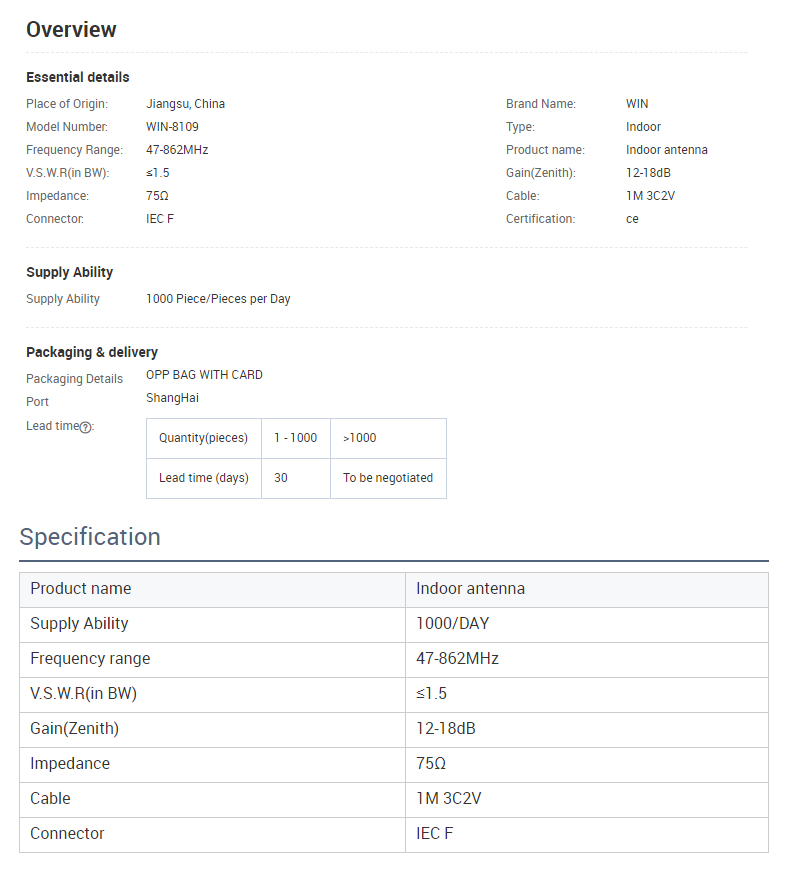Click the ShangHai port value
This screenshot has height=870, width=800.
[173, 398]
